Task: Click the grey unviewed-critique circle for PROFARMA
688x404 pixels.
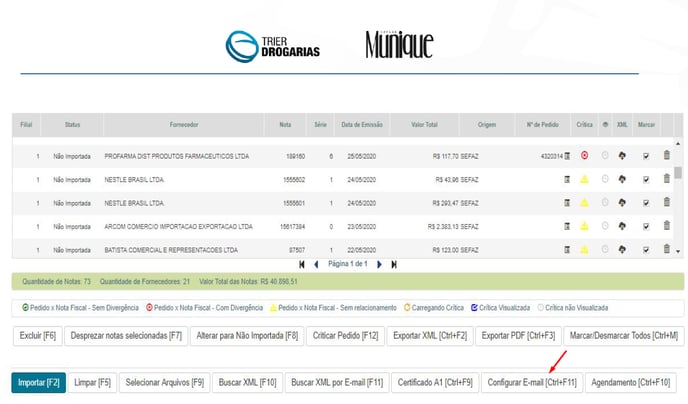Action: pyautogui.click(x=605, y=155)
